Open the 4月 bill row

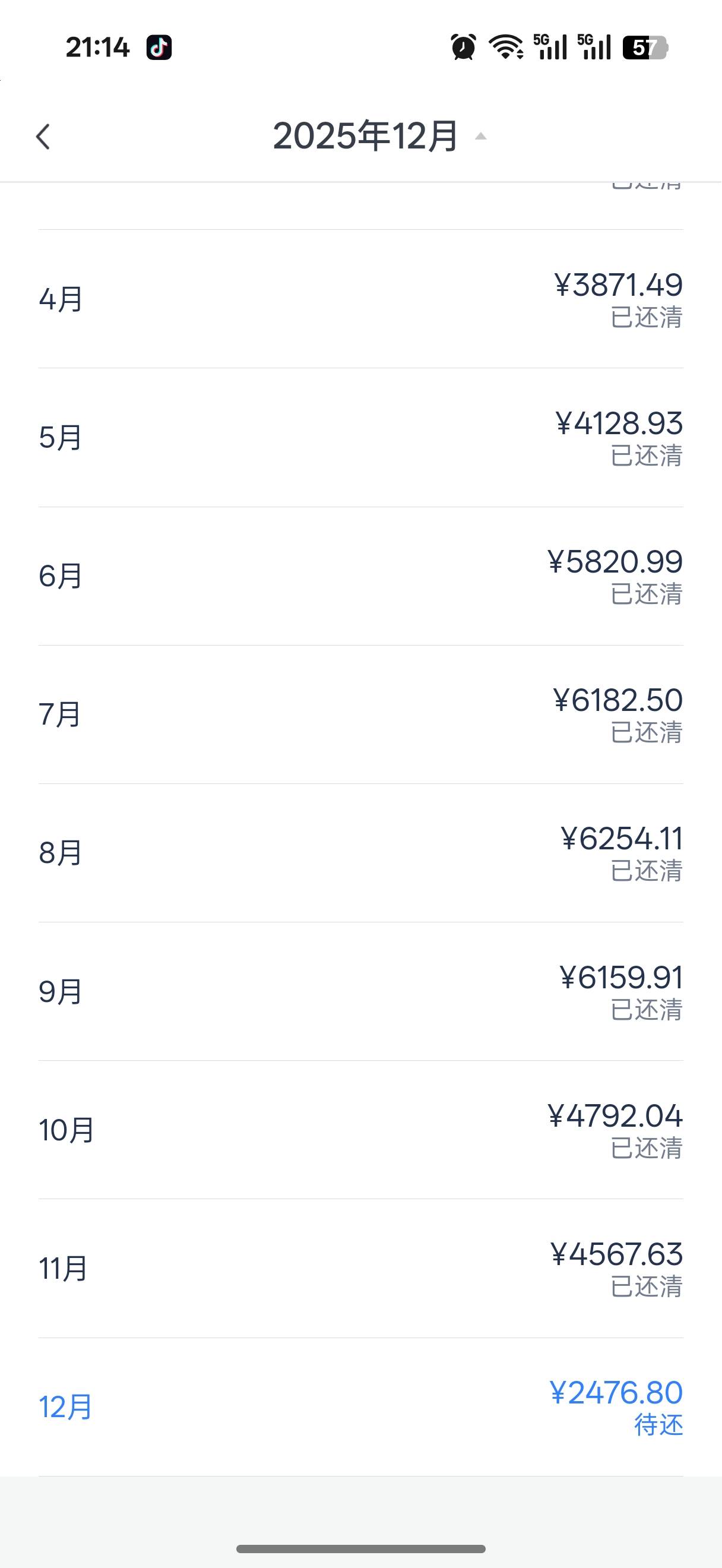[360, 299]
